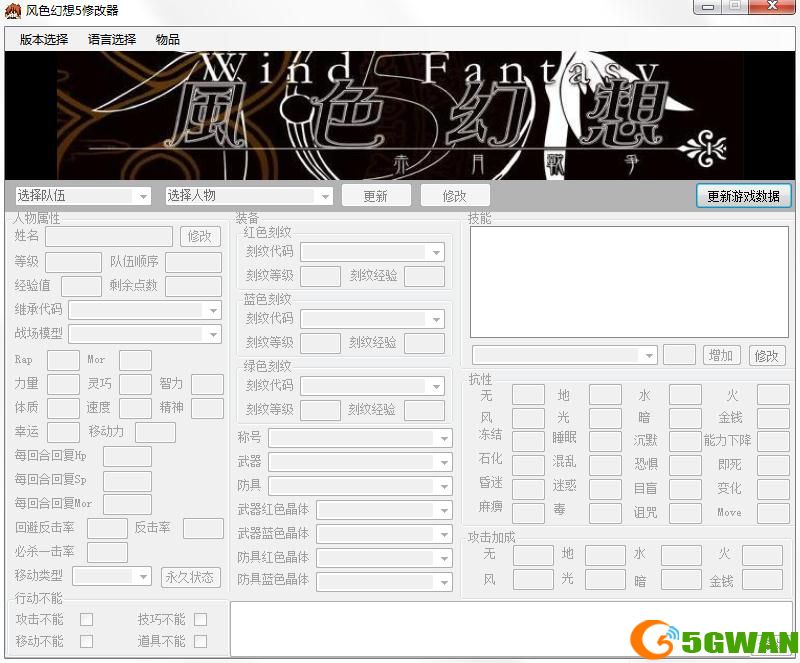Click the Wind Fantasy 5 banner image
800x663 pixels.
pyautogui.click(x=399, y=115)
